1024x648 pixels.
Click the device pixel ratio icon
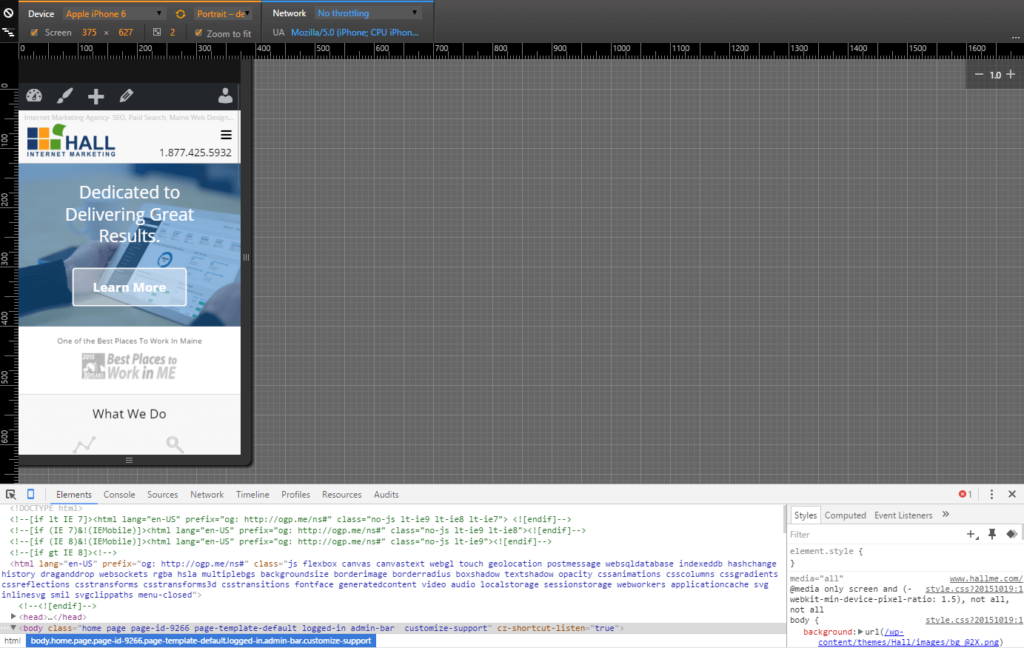(157, 32)
